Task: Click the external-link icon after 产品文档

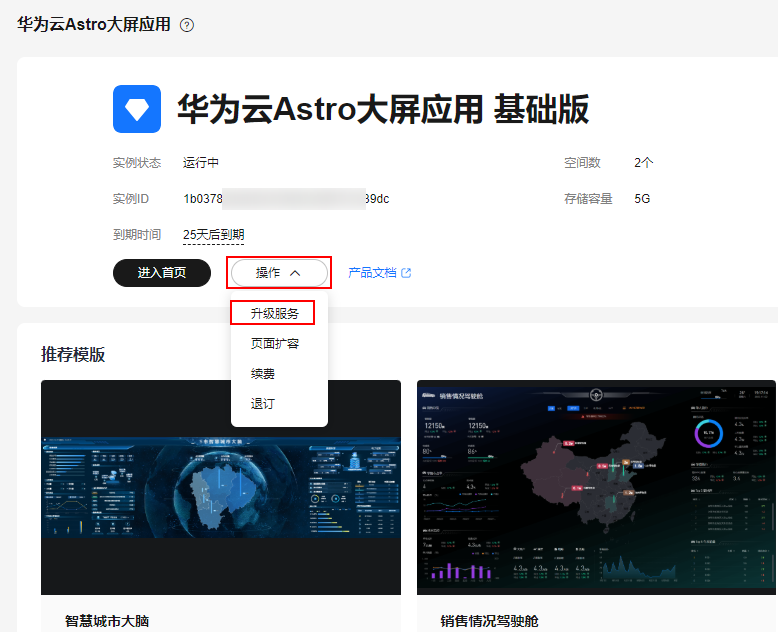Action: (x=406, y=272)
